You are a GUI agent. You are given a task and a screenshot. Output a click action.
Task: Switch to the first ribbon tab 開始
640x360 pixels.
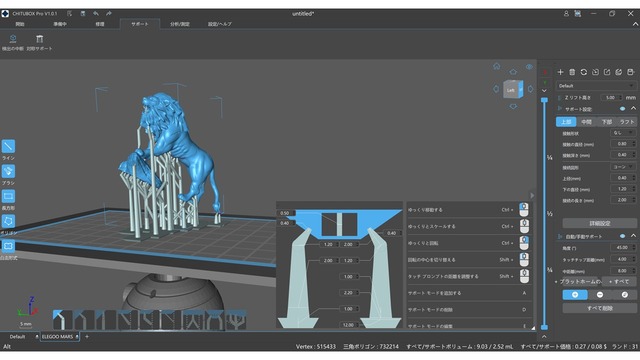20,24
